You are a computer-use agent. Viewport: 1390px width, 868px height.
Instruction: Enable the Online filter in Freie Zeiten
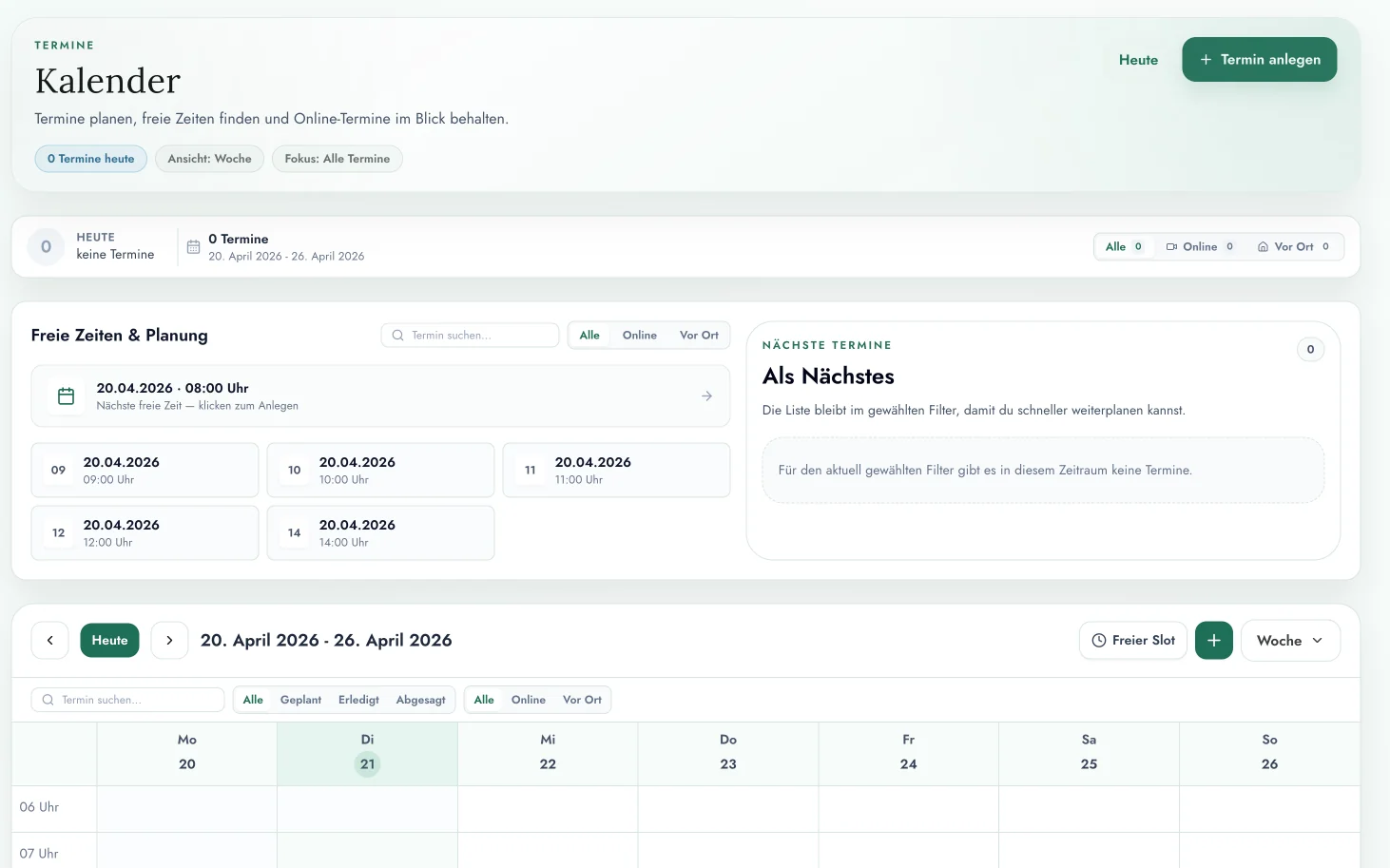(x=640, y=335)
